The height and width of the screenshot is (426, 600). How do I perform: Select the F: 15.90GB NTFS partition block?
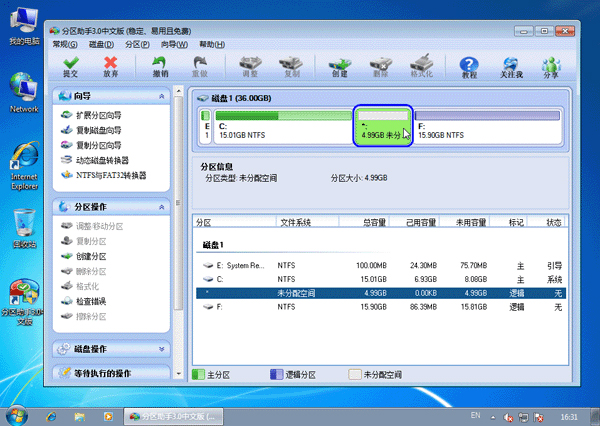point(487,127)
